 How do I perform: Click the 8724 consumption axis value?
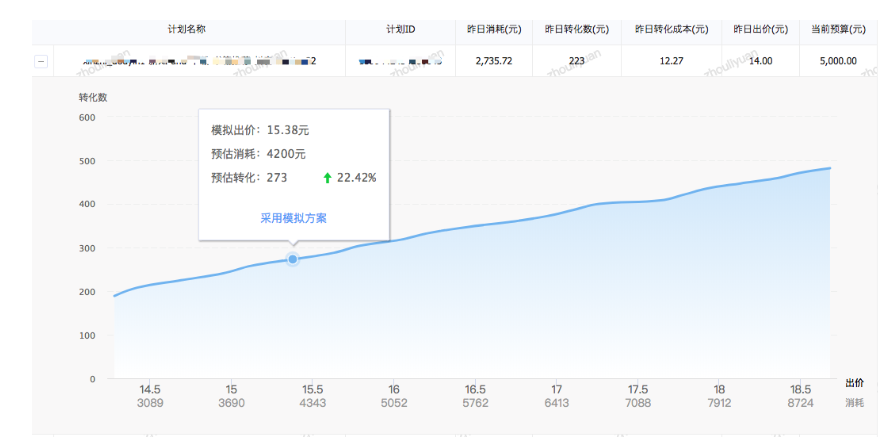pyautogui.click(x=800, y=403)
